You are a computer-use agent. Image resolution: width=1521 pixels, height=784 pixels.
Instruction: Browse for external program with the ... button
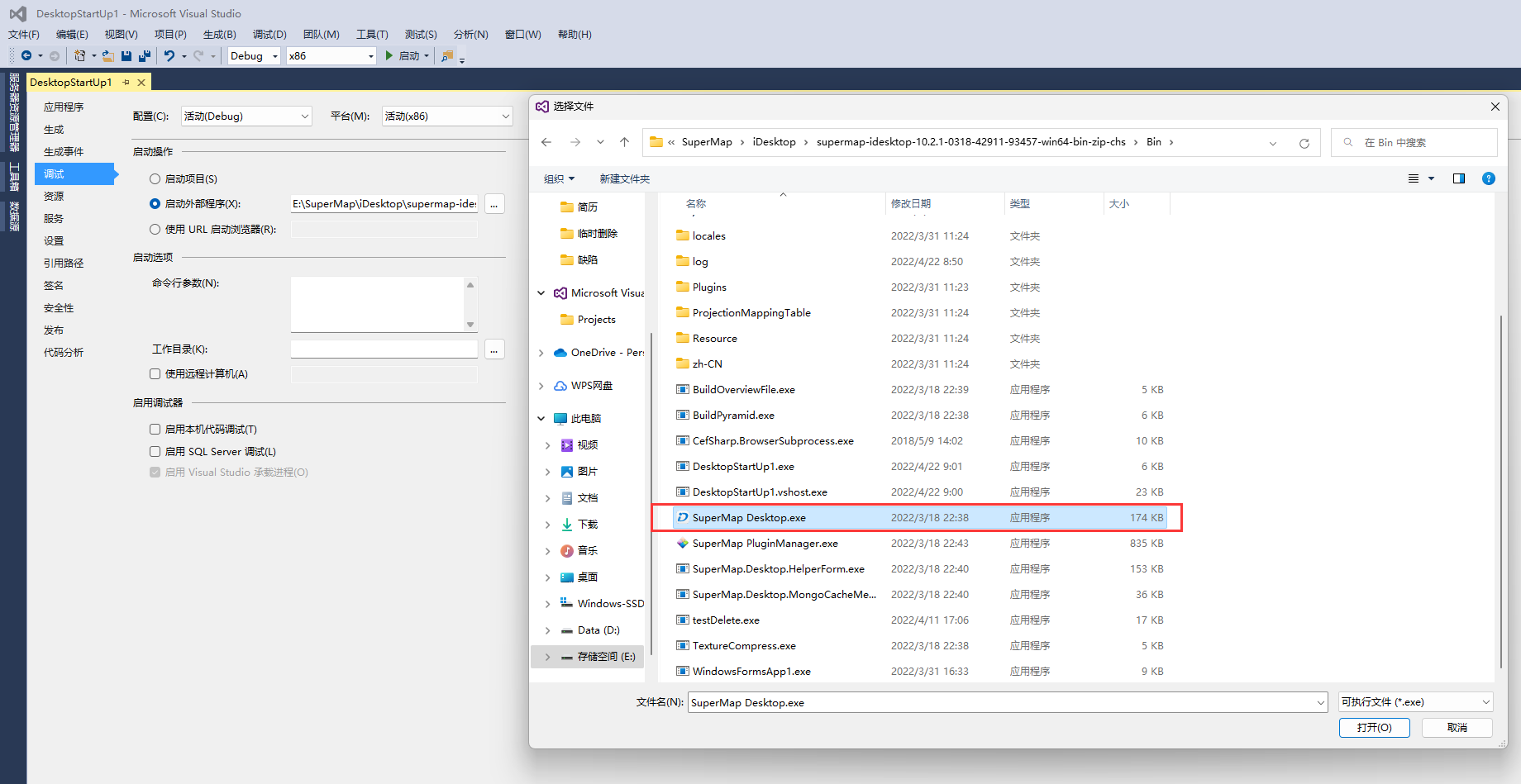click(494, 204)
